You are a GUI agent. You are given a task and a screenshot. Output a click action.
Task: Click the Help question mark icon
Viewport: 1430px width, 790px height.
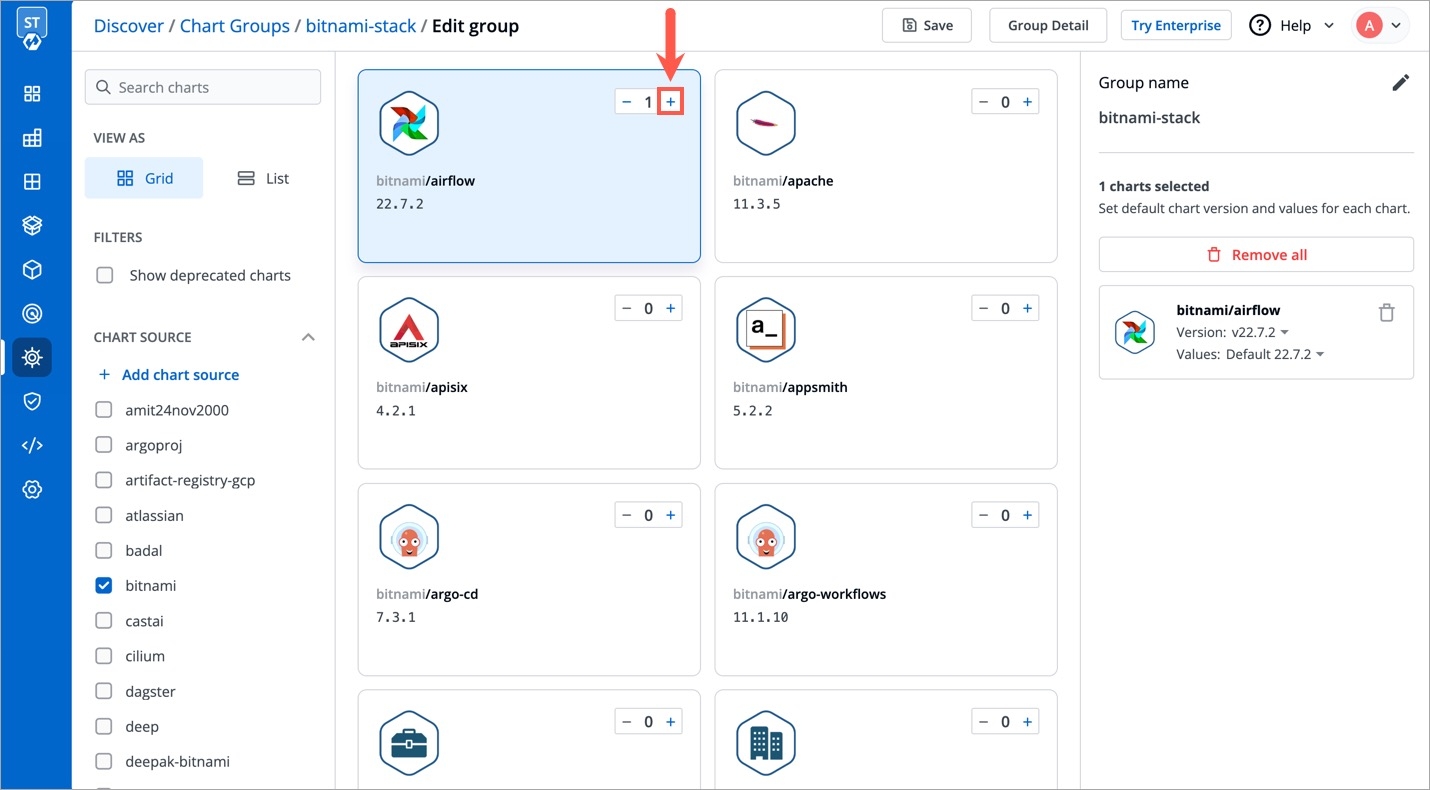1261,25
